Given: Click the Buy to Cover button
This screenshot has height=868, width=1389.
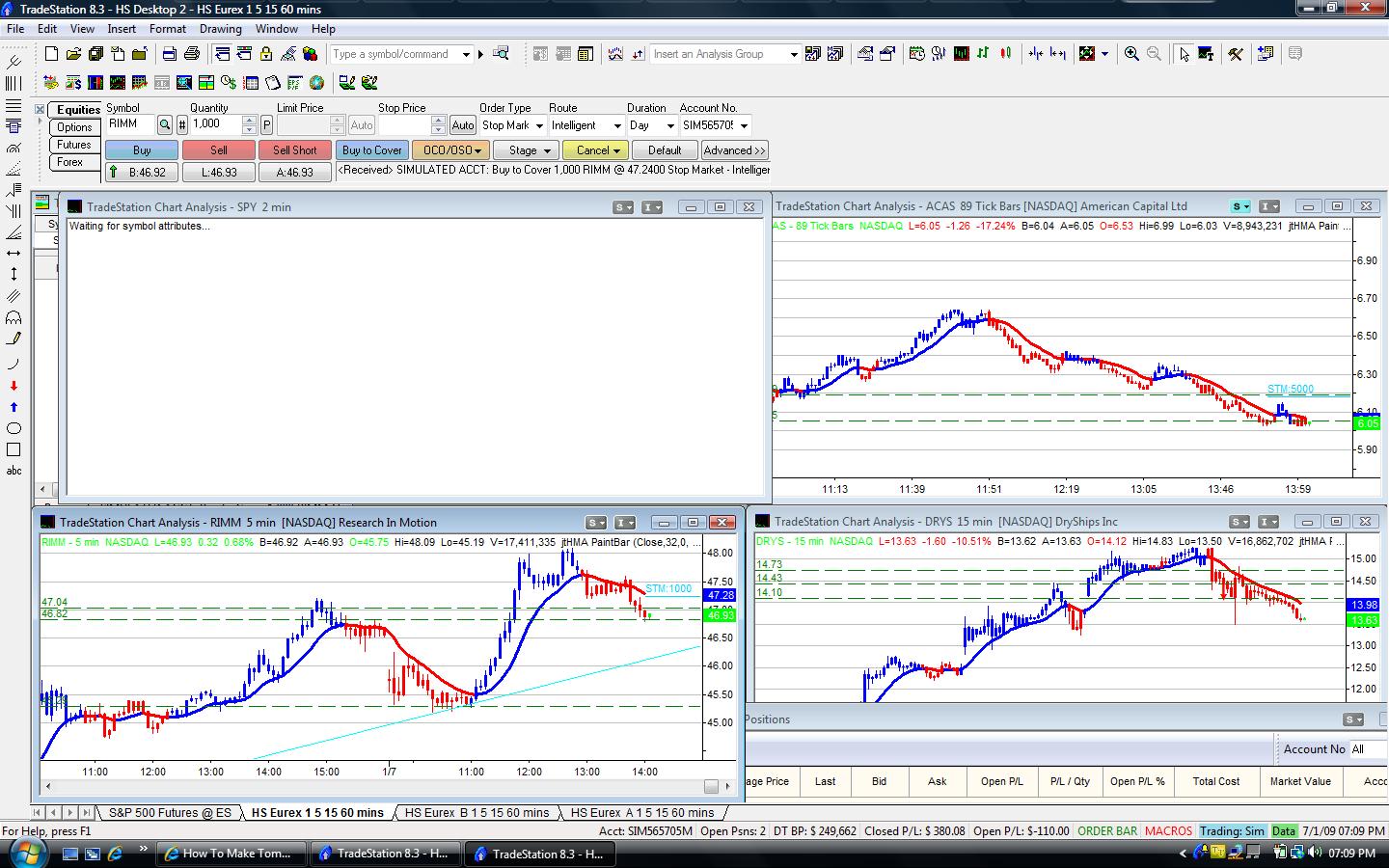Looking at the screenshot, I should pos(371,149).
